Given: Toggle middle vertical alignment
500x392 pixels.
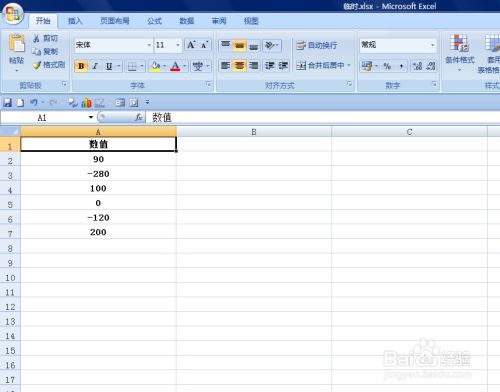Looking at the screenshot, I should click(239, 45).
